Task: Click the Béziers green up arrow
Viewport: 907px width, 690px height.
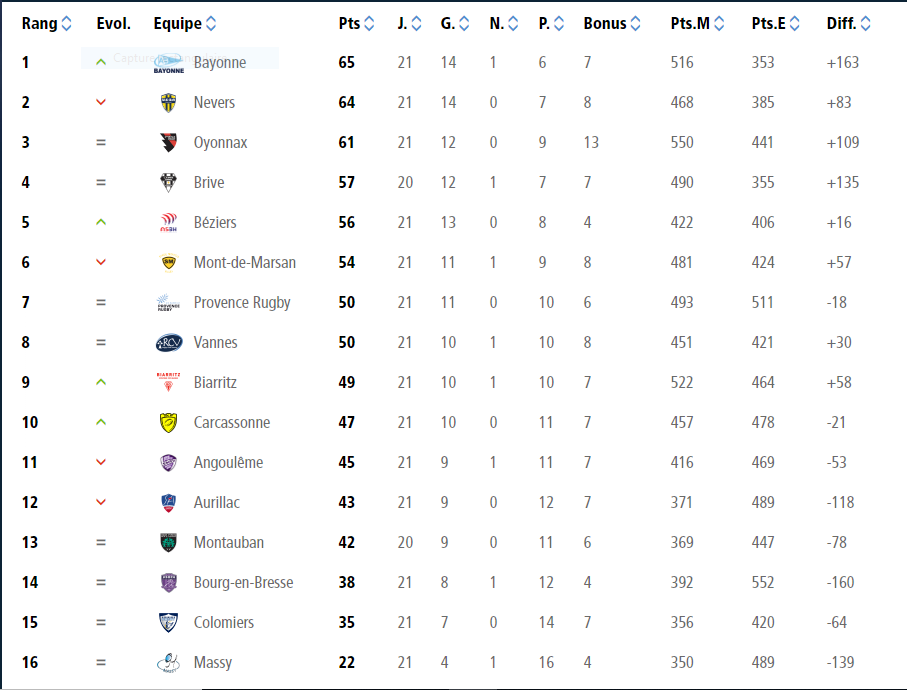Action: [101, 222]
